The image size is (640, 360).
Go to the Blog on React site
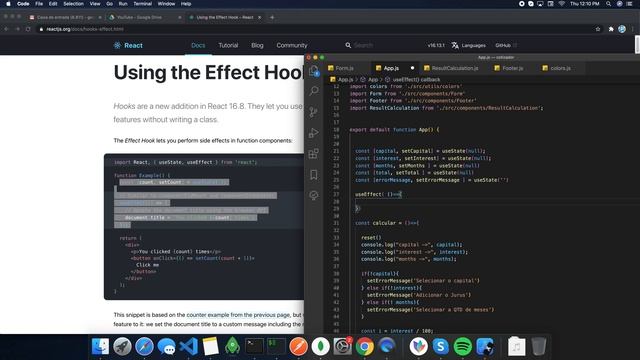click(257, 45)
